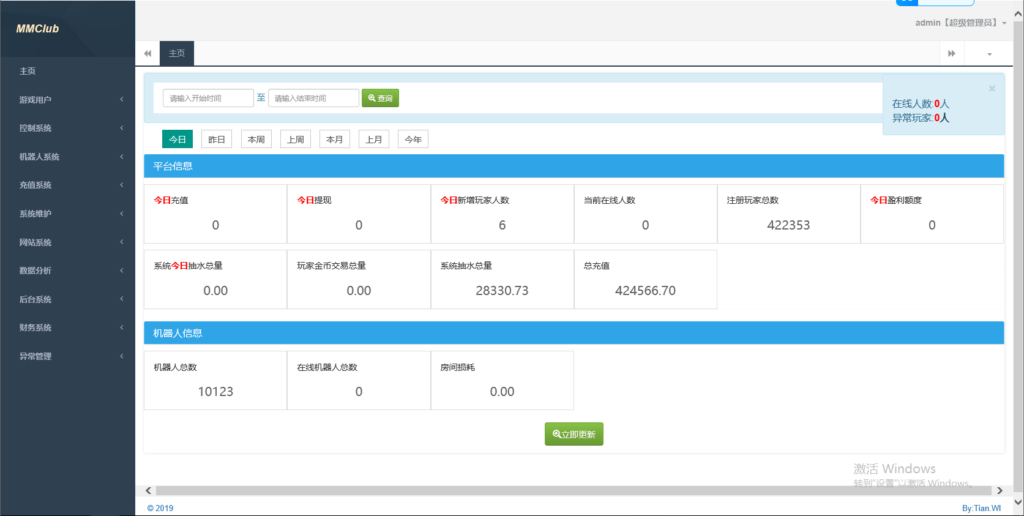Click the tab scroll-right double arrow icon
Viewport: 1024px width, 516px height.
click(951, 53)
